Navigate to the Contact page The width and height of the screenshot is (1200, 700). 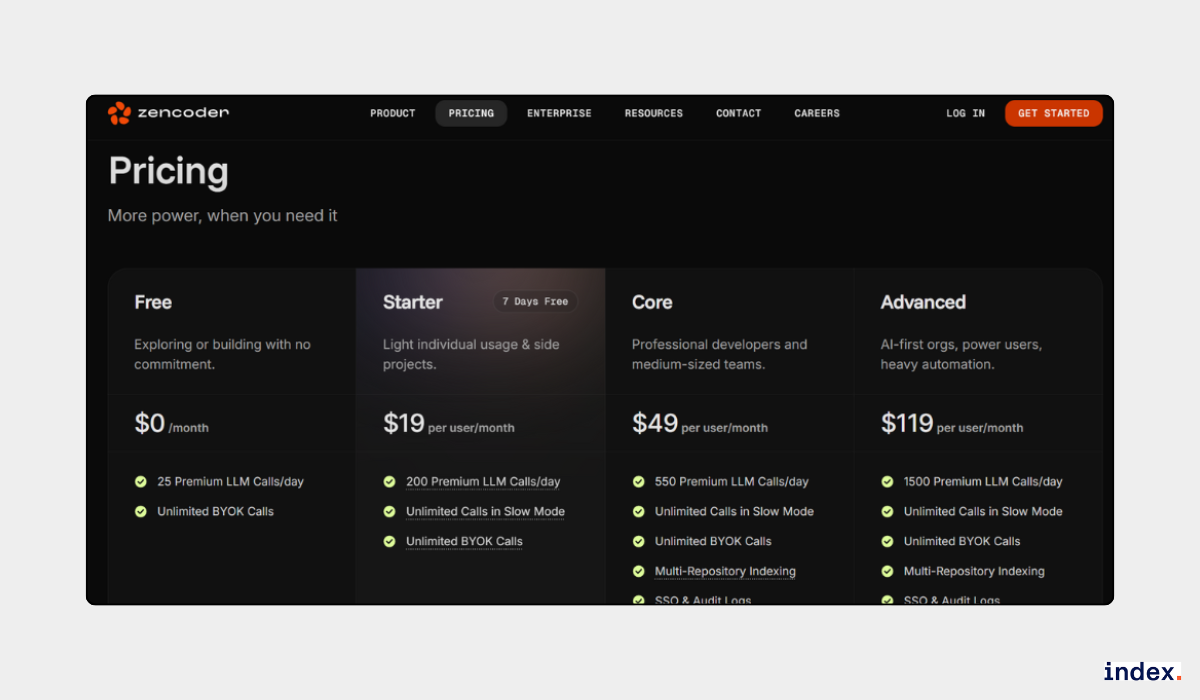pos(738,113)
